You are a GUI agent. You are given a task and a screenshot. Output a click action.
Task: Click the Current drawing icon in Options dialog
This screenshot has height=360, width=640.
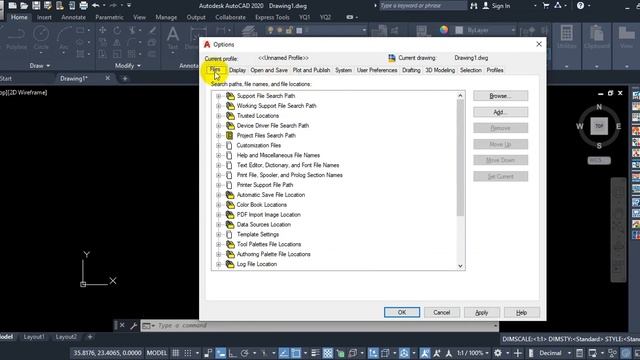pos(392,58)
